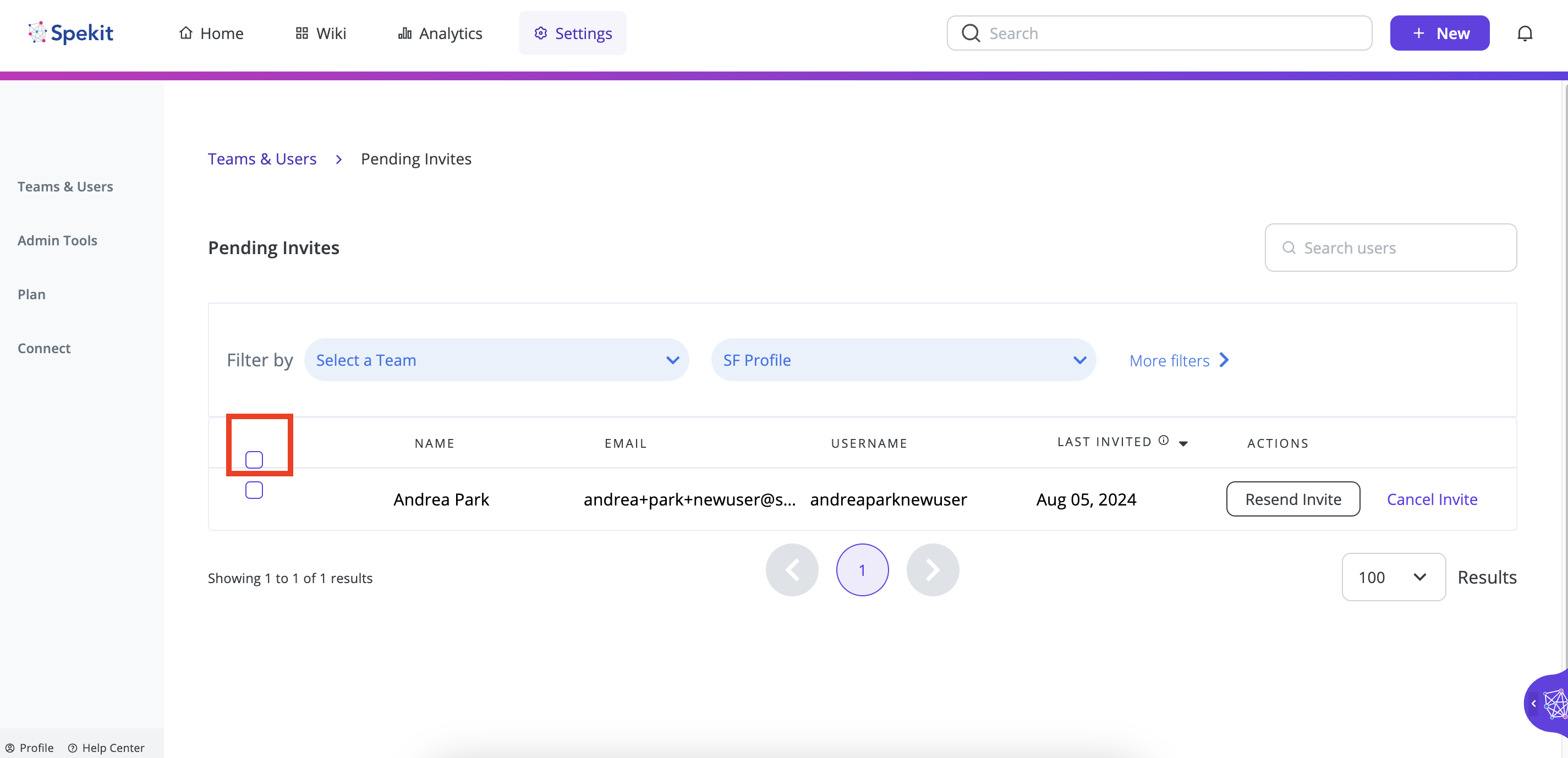1568x758 pixels.
Task: Open Help Center link
Action: [107, 748]
